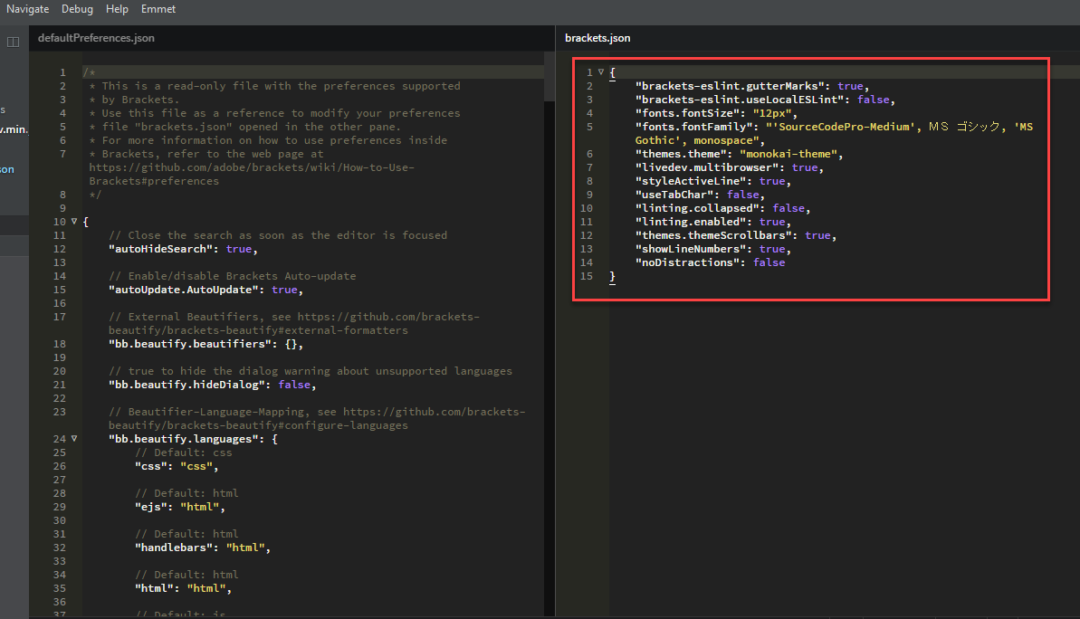Image resolution: width=1080 pixels, height=619 pixels.
Task: Open the Debug menu
Action: tap(77, 9)
